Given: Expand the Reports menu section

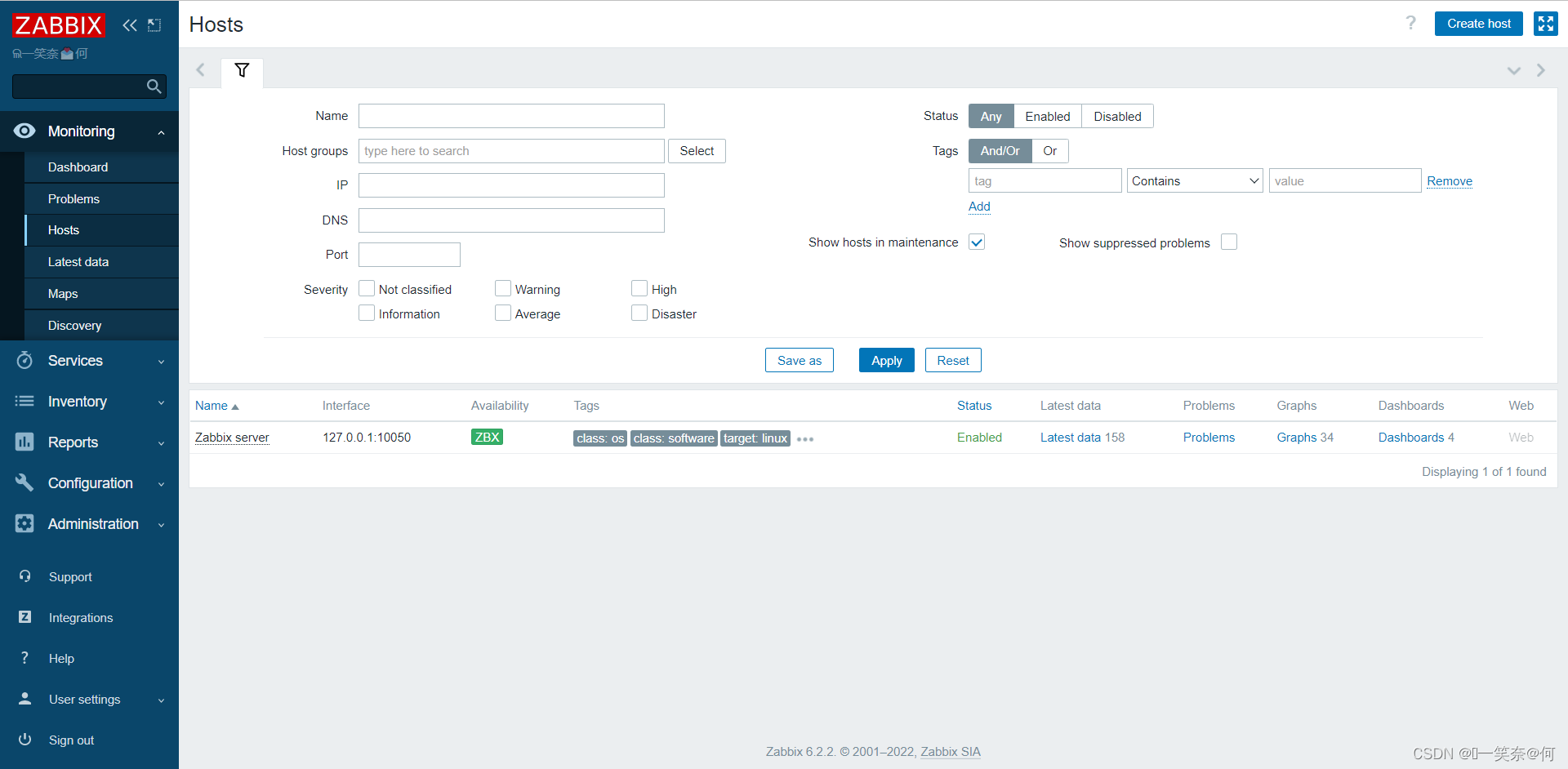Looking at the screenshot, I should [161, 442].
